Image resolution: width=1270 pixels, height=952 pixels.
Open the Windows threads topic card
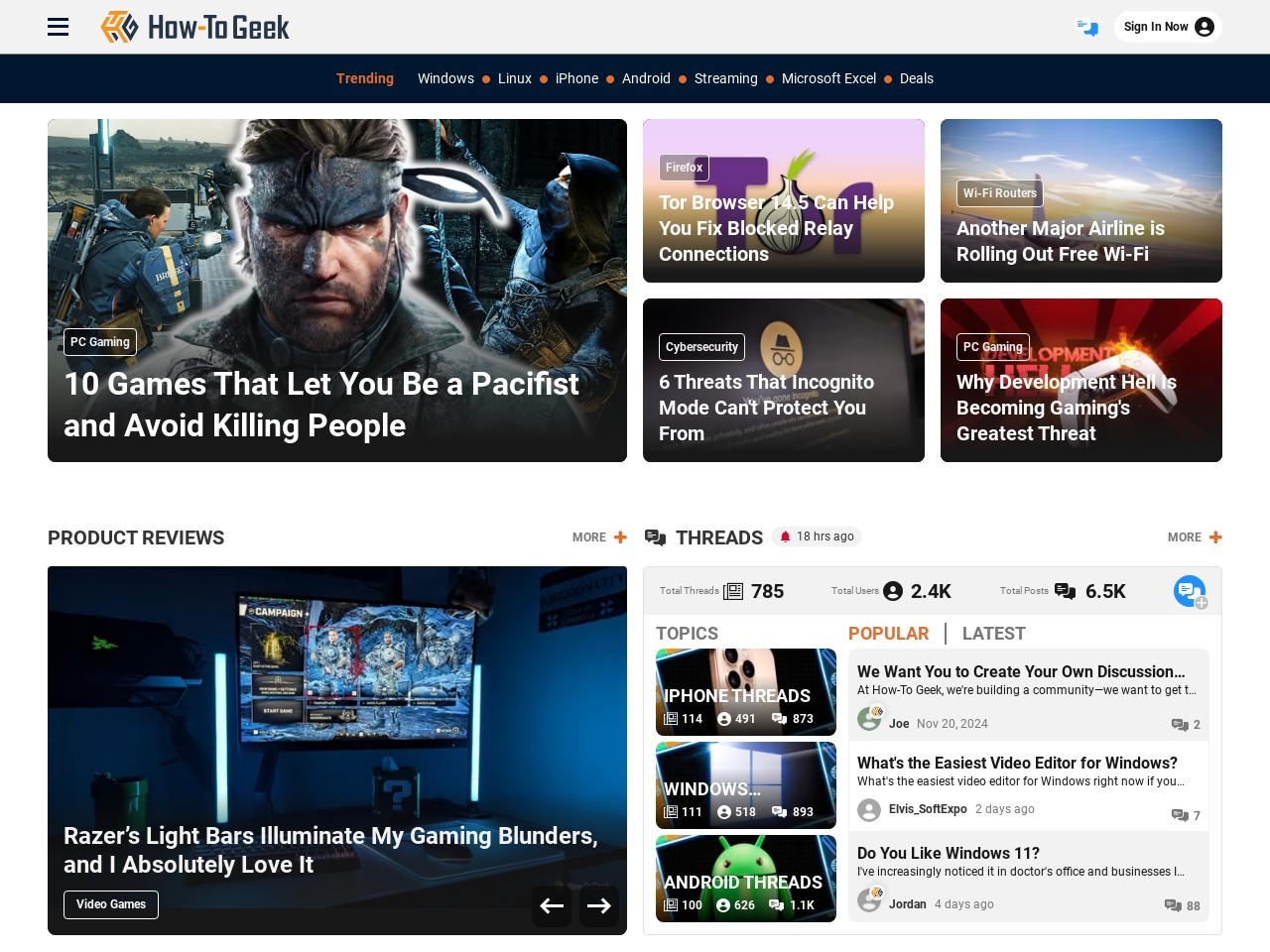(x=746, y=785)
